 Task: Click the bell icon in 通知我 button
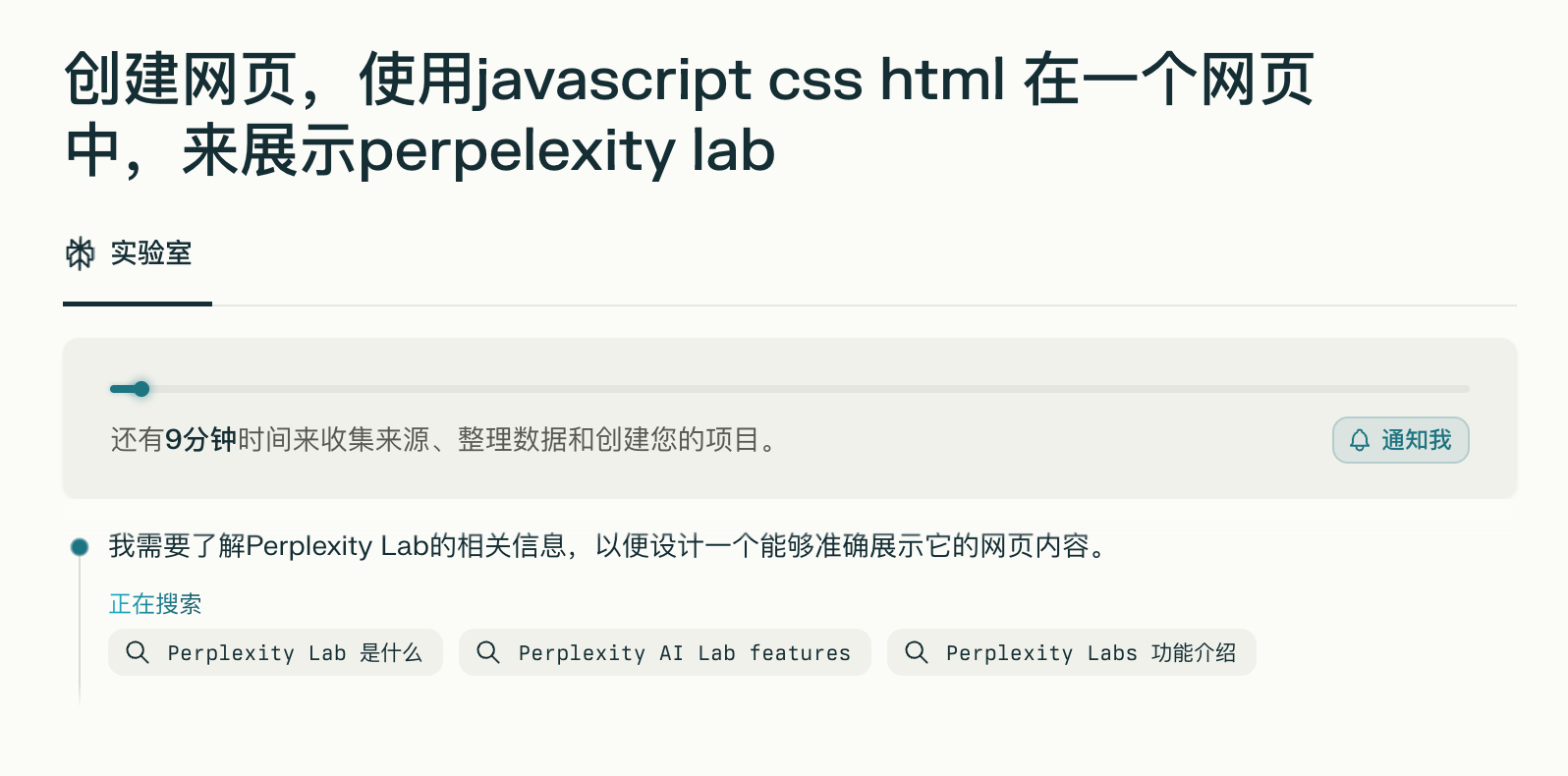[1359, 440]
